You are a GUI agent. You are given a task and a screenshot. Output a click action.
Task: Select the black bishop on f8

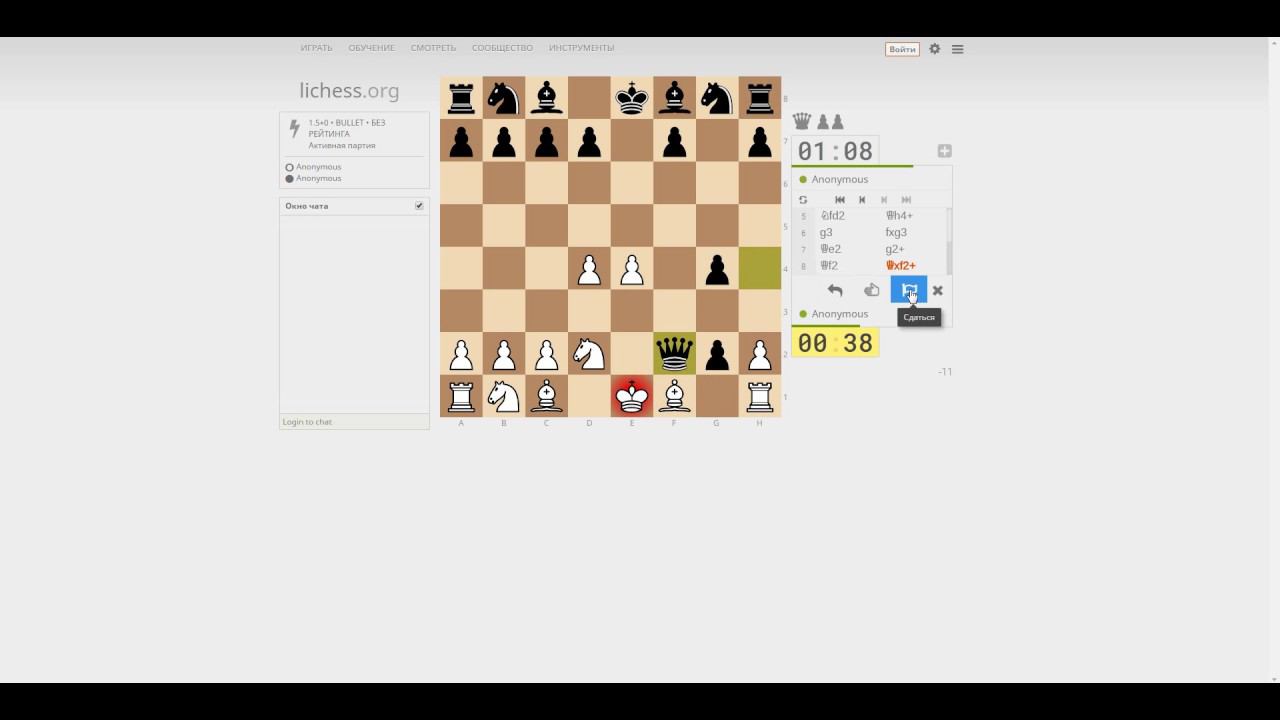coord(674,98)
